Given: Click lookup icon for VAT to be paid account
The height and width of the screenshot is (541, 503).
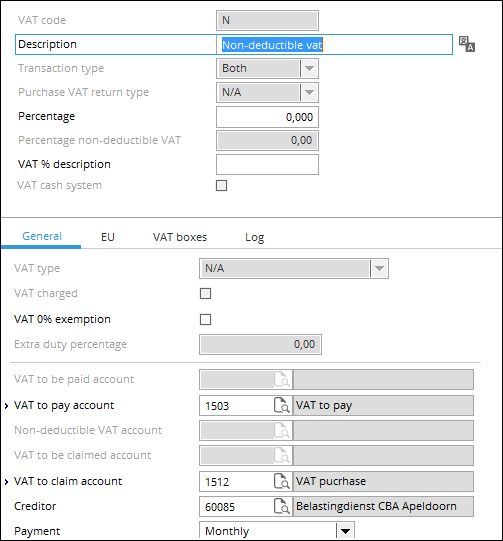Looking at the screenshot, I should (x=282, y=380).
